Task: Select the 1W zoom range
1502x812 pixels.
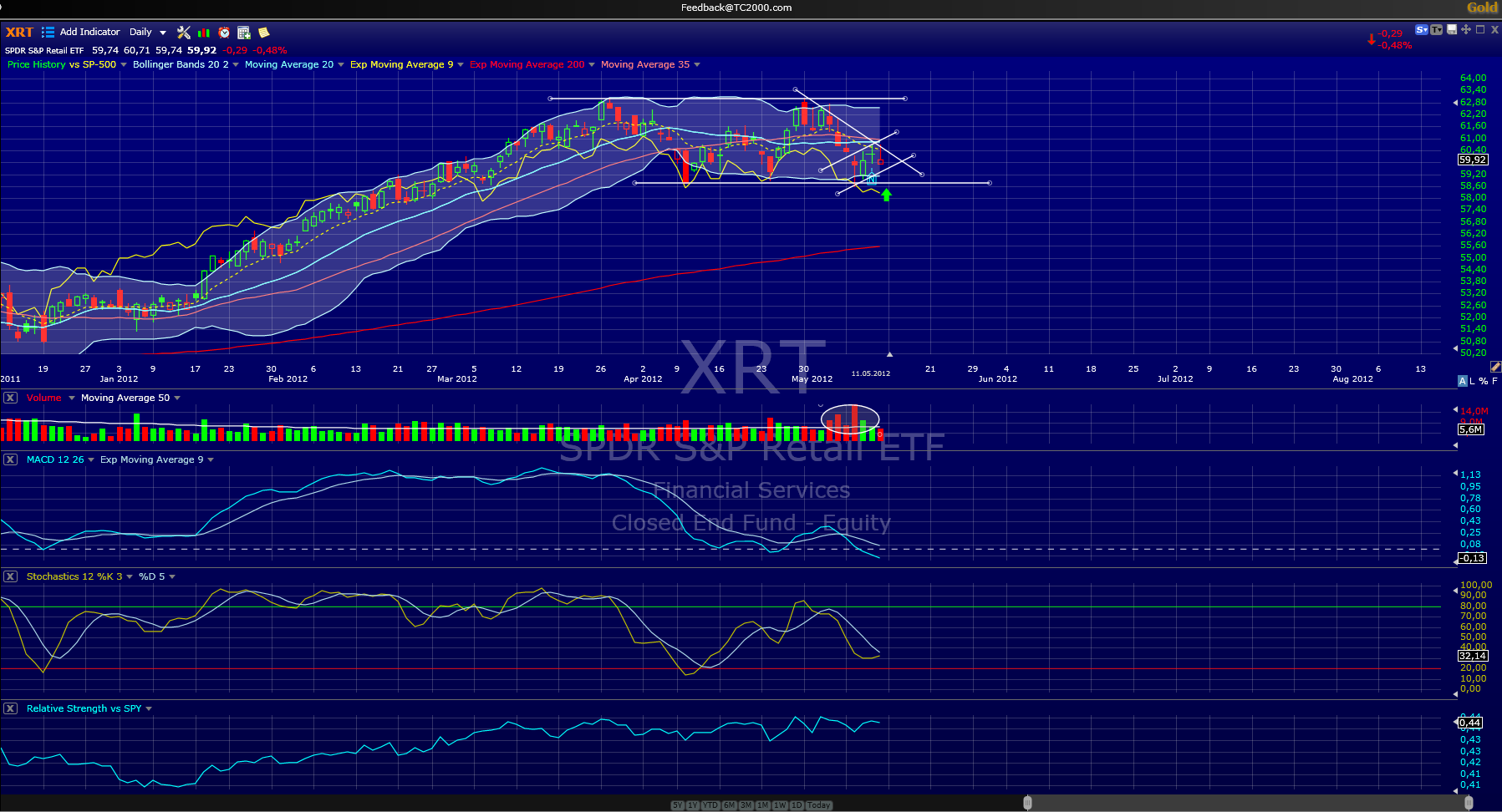Action: pyautogui.click(x=780, y=805)
